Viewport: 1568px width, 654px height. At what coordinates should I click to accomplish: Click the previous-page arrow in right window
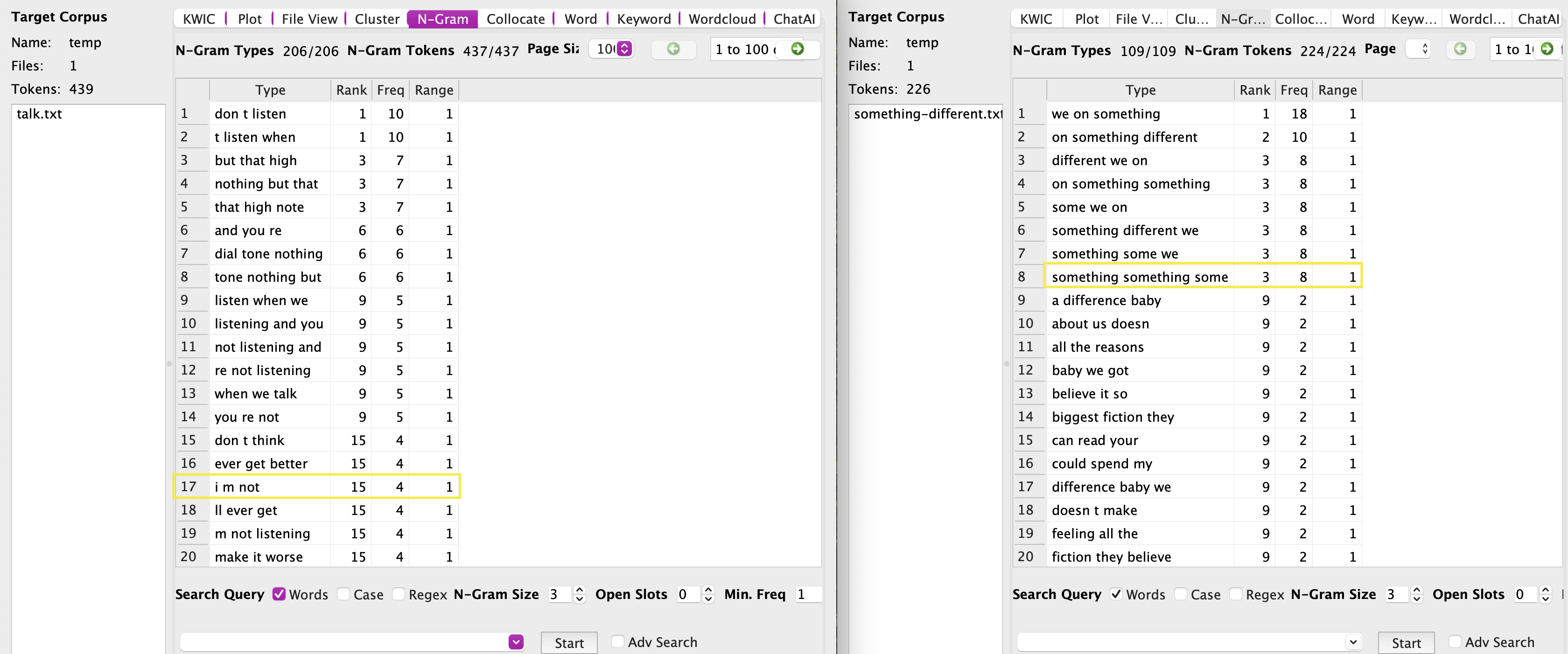1460,49
